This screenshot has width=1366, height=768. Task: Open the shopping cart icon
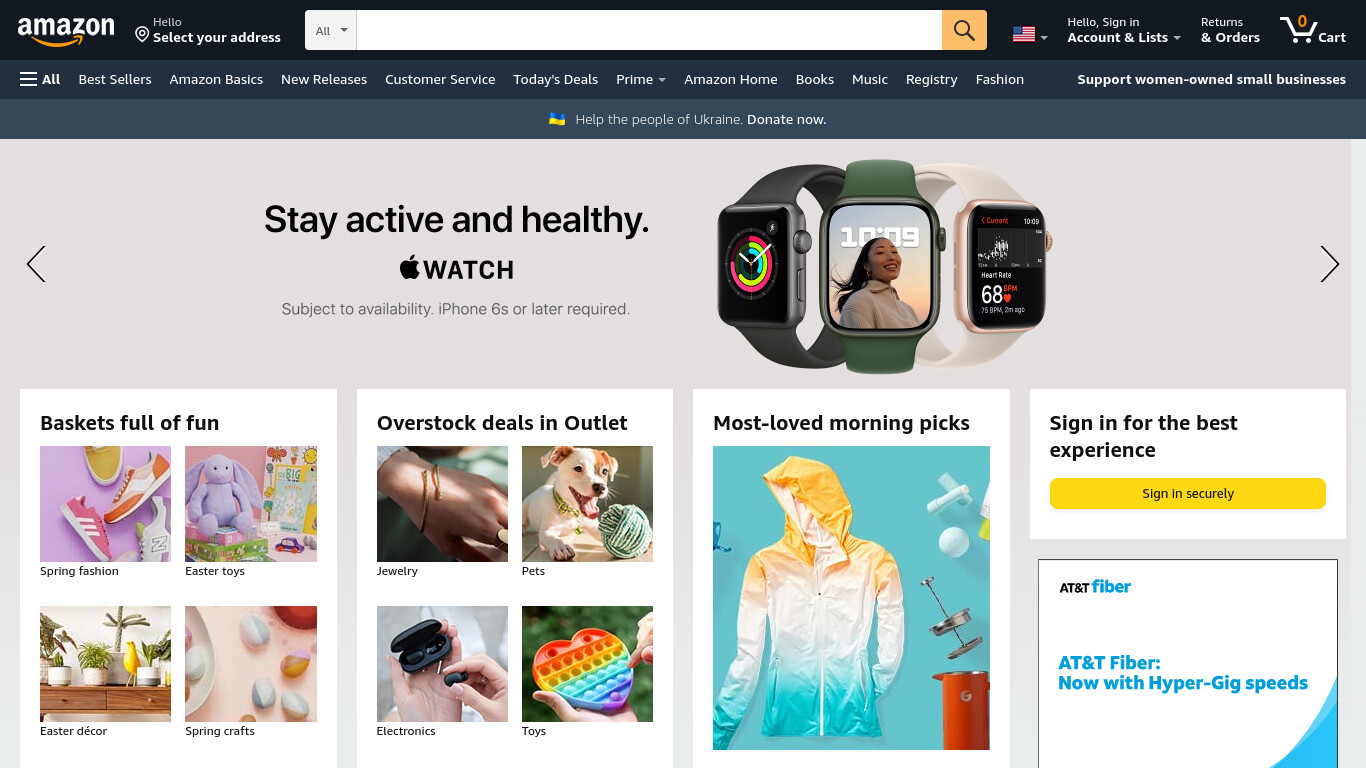pos(1313,30)
